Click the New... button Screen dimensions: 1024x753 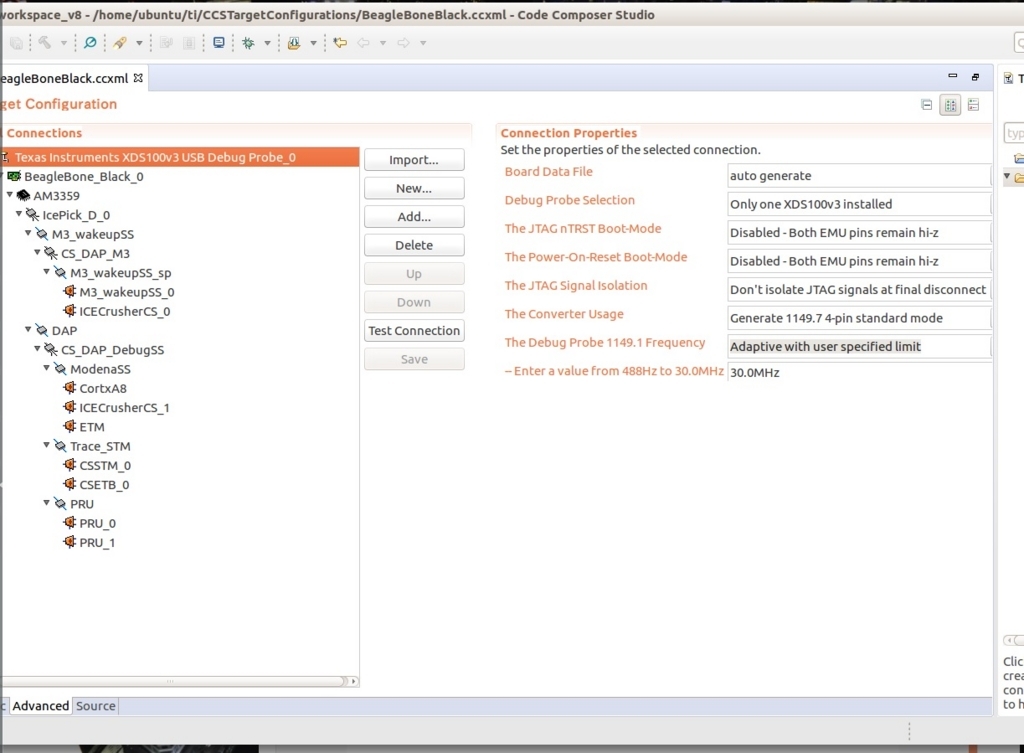click(414, 188)
